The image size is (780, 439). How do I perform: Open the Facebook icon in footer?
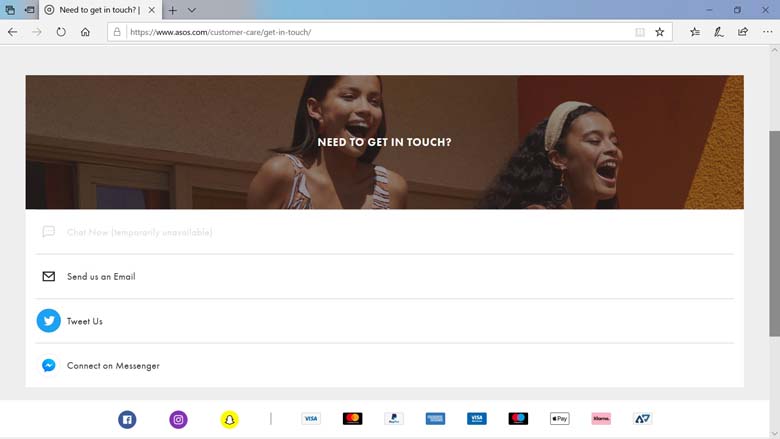pyautogui.click(x=127, y=419)
